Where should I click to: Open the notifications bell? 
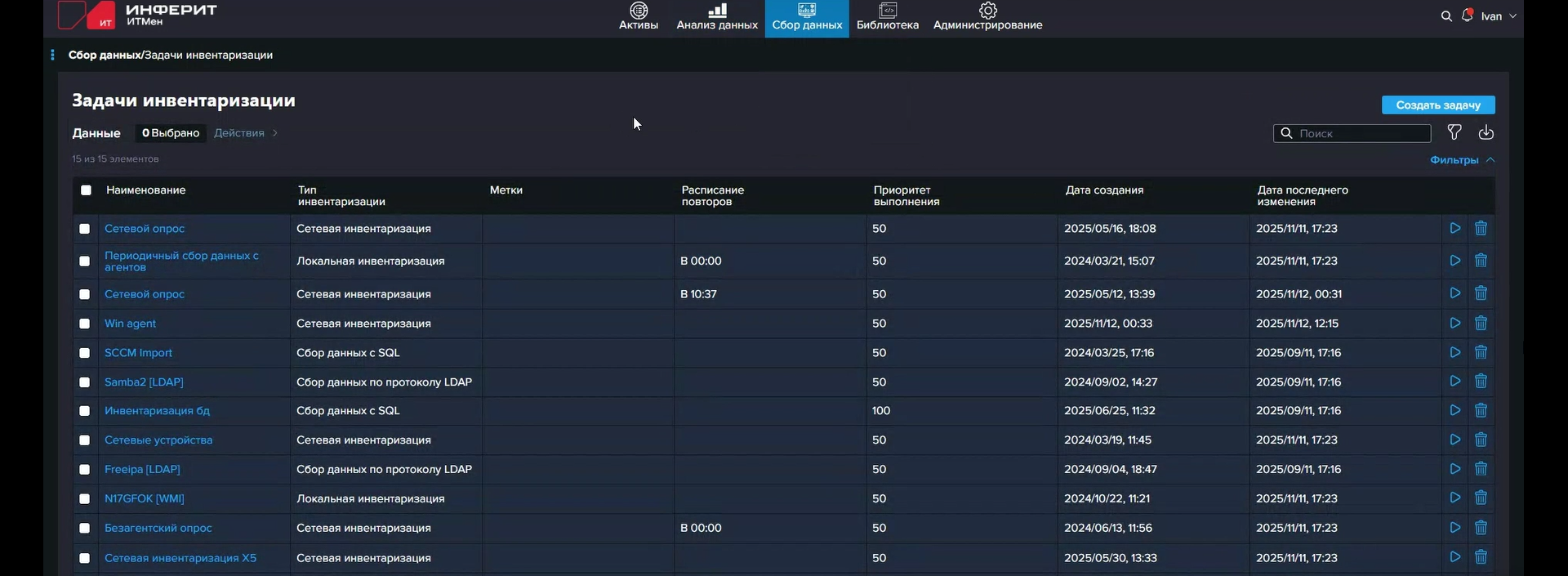(x=1467, y=16)
